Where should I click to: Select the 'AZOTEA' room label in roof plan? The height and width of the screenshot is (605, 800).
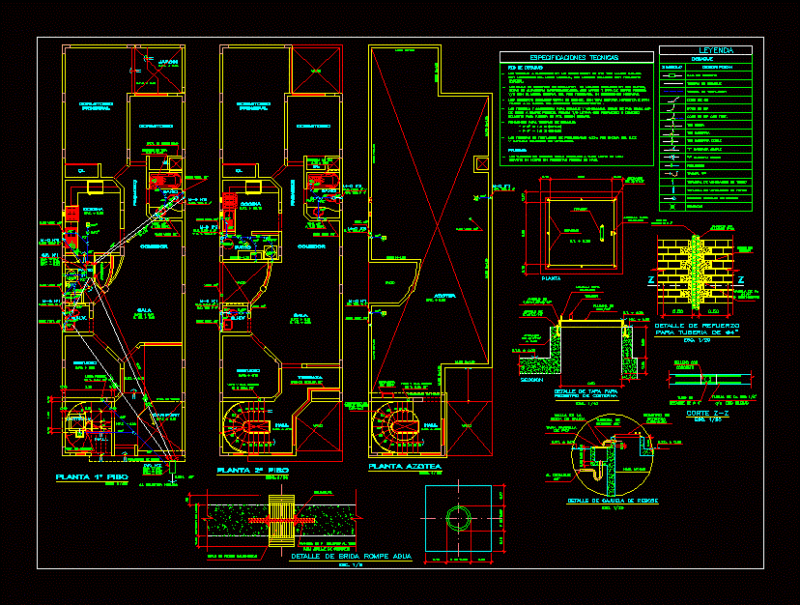[445, 296]
